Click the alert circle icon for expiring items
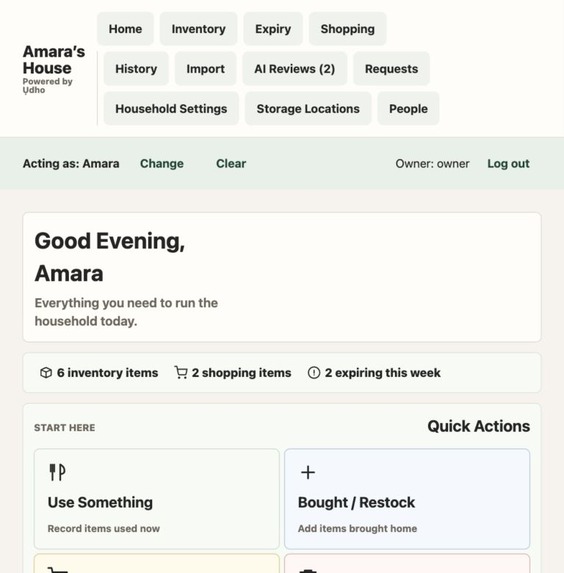The height and width of the screenshot is (573, 564). point(314,373)
